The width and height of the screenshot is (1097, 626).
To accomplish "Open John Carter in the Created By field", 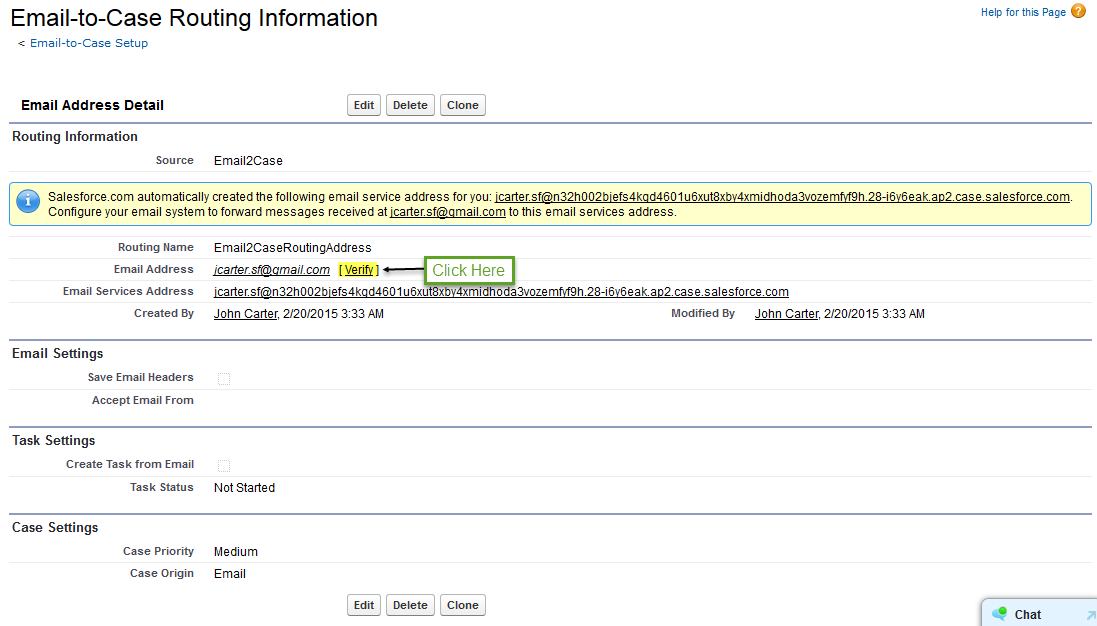I will click(248, 314).
